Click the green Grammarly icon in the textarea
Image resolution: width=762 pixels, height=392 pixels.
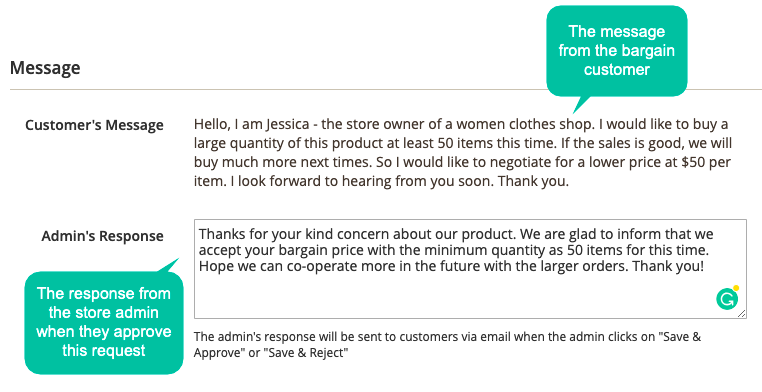tap(727, 299)
